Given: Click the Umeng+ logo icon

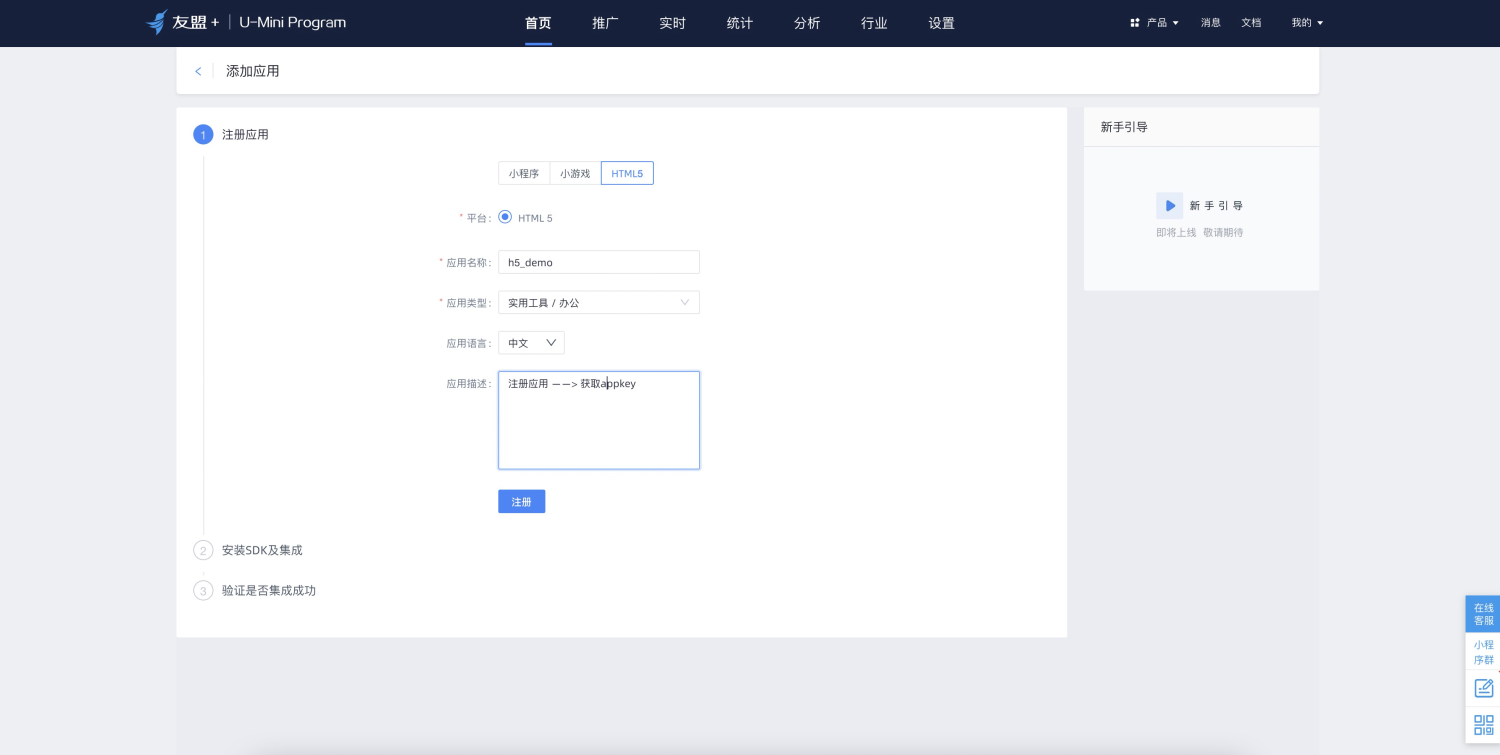Looking at the screenshot, I should tap(157, 22).
